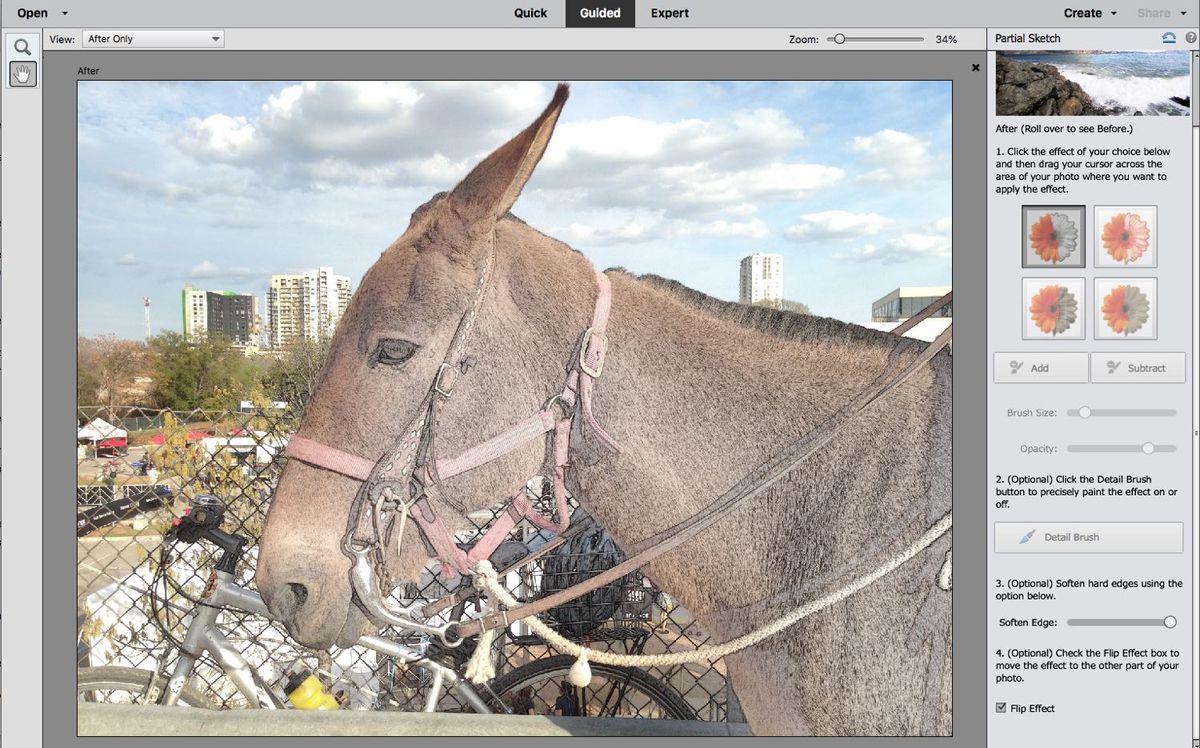The image size is (1200, 748).
Task: Open the Guided help icon
Action: click(x=1189, y=37)
